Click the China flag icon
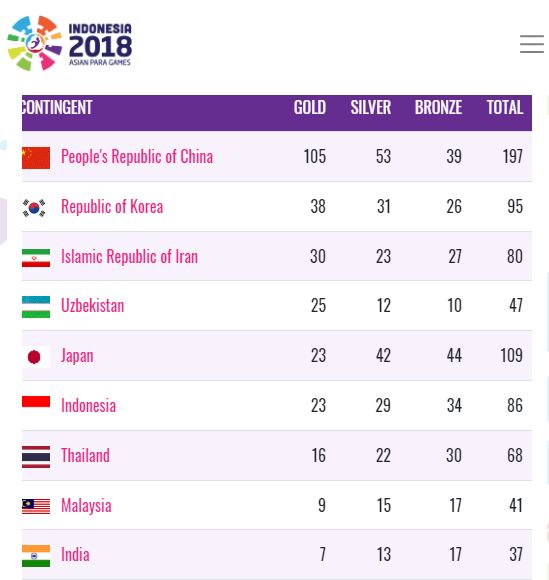The height and width of the screenshot is (580, 549). 36,158
